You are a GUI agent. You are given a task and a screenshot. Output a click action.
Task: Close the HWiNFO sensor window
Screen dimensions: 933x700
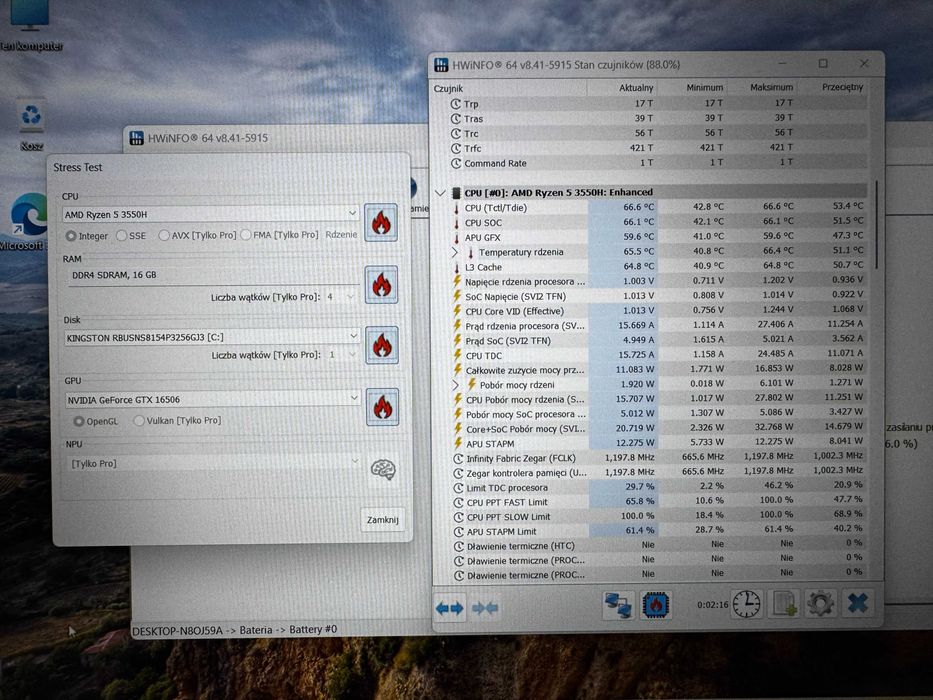tap(864, 62)
